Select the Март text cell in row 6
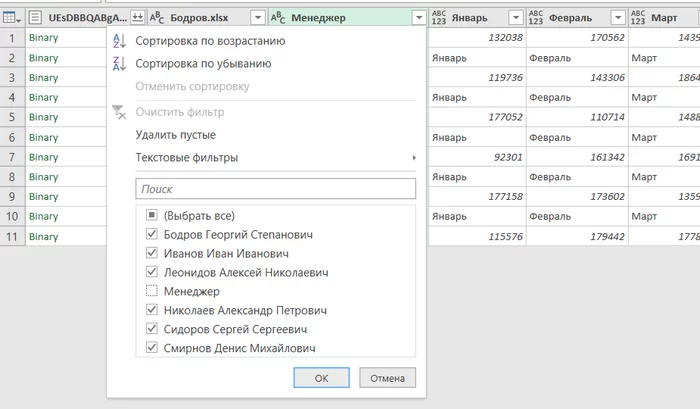This screenshot has height=409, width=700. coord(665,138)
